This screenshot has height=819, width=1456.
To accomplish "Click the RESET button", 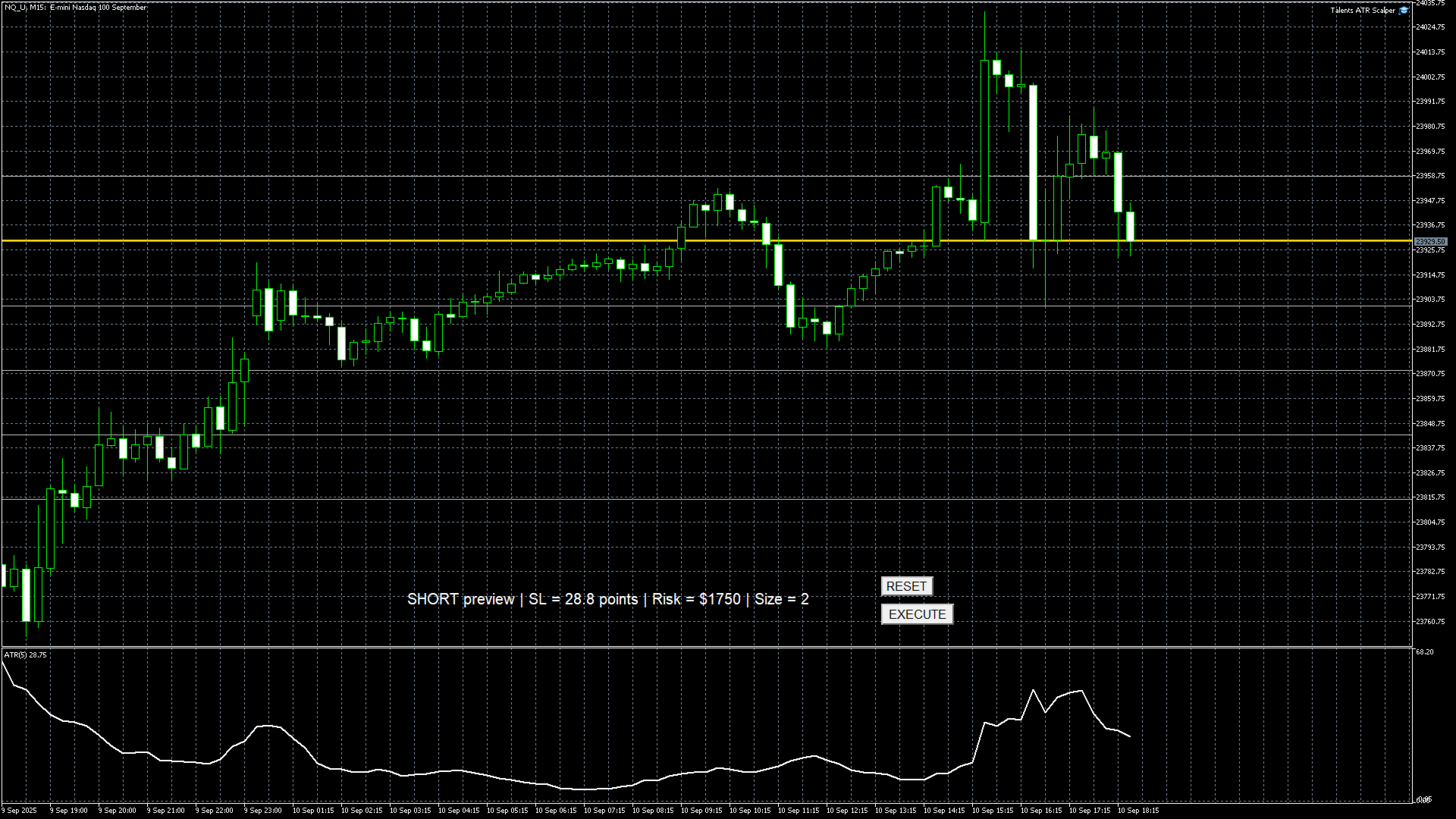I will click(906, 586).
